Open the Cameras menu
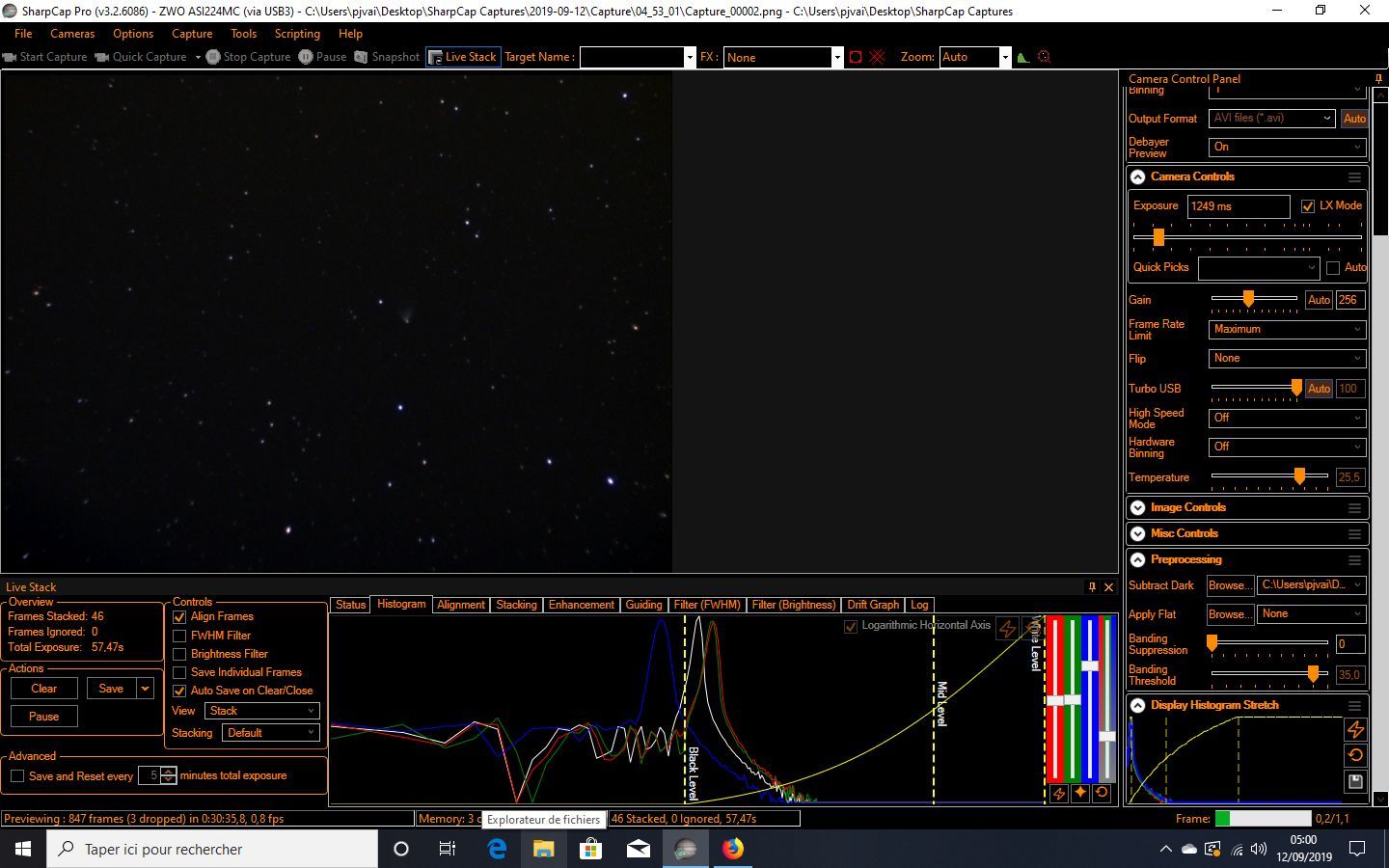 (72, 34)
